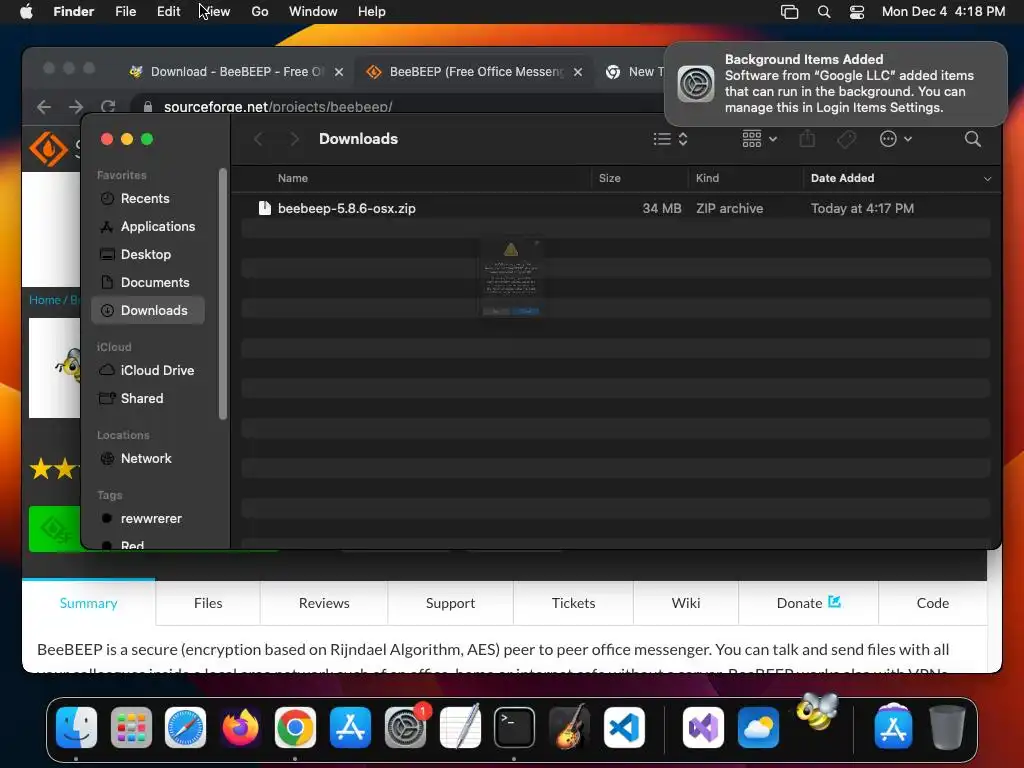
Task: Select iCloud Drive in Finder sidebar
Action: click(x=148, y=370)
